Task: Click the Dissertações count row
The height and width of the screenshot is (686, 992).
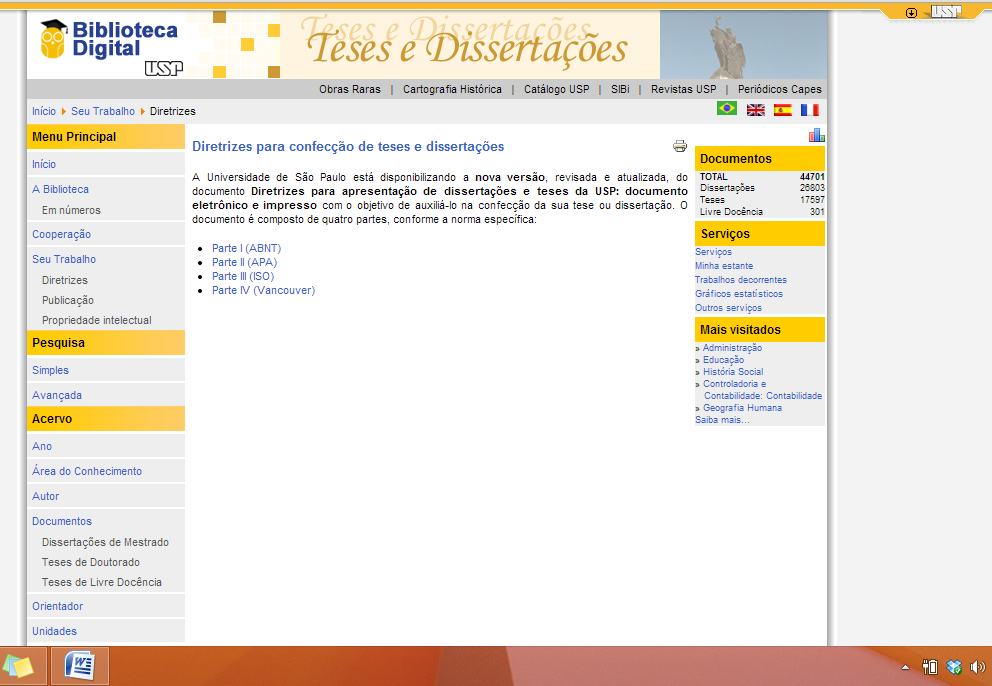Action: point(762,188)
